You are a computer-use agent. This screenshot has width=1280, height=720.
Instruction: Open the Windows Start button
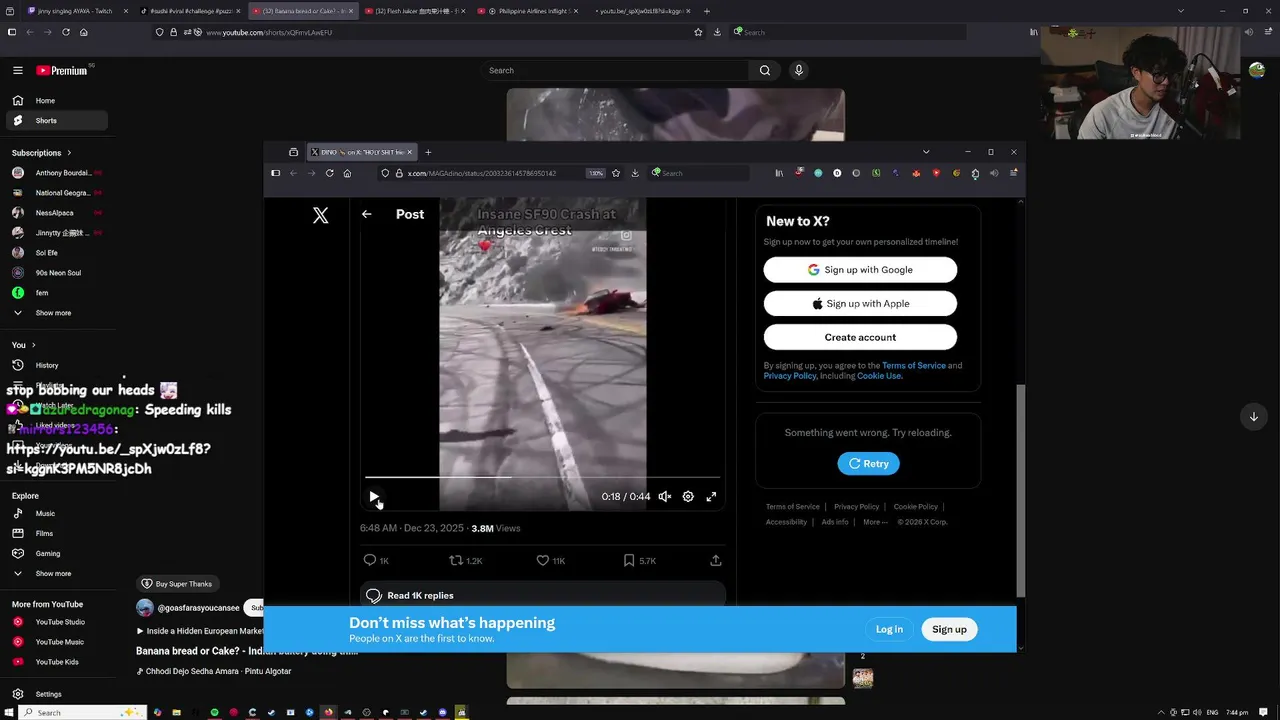10,712
